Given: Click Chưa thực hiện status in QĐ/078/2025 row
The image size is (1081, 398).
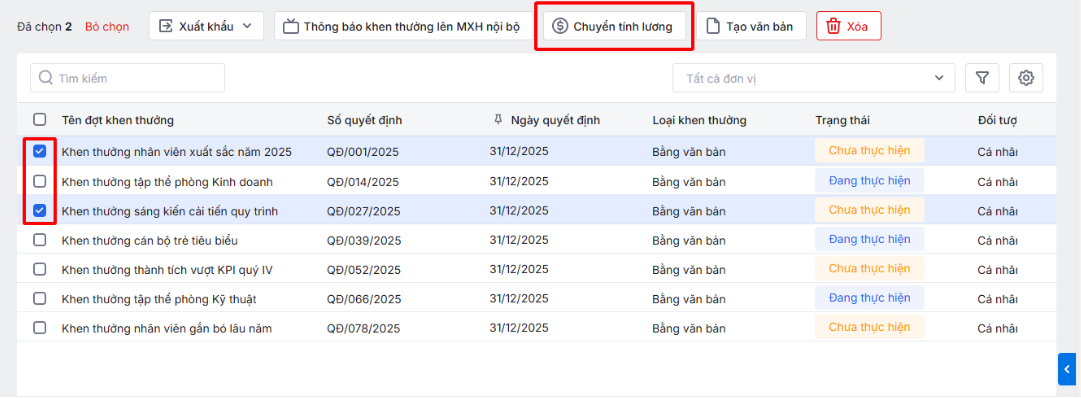Looking at the screenshot, I should click(869, 327).
